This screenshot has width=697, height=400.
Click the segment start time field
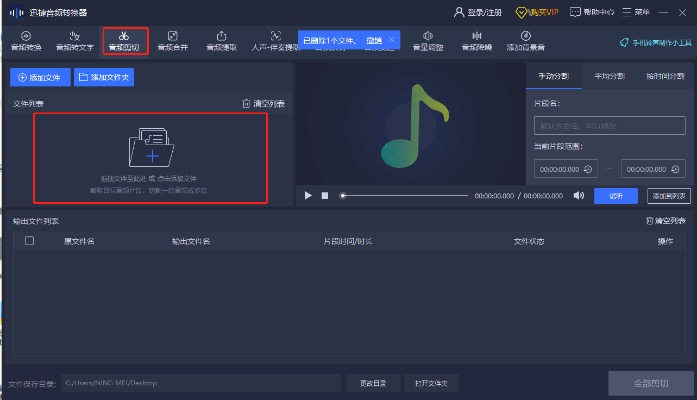tap(565, 169)
